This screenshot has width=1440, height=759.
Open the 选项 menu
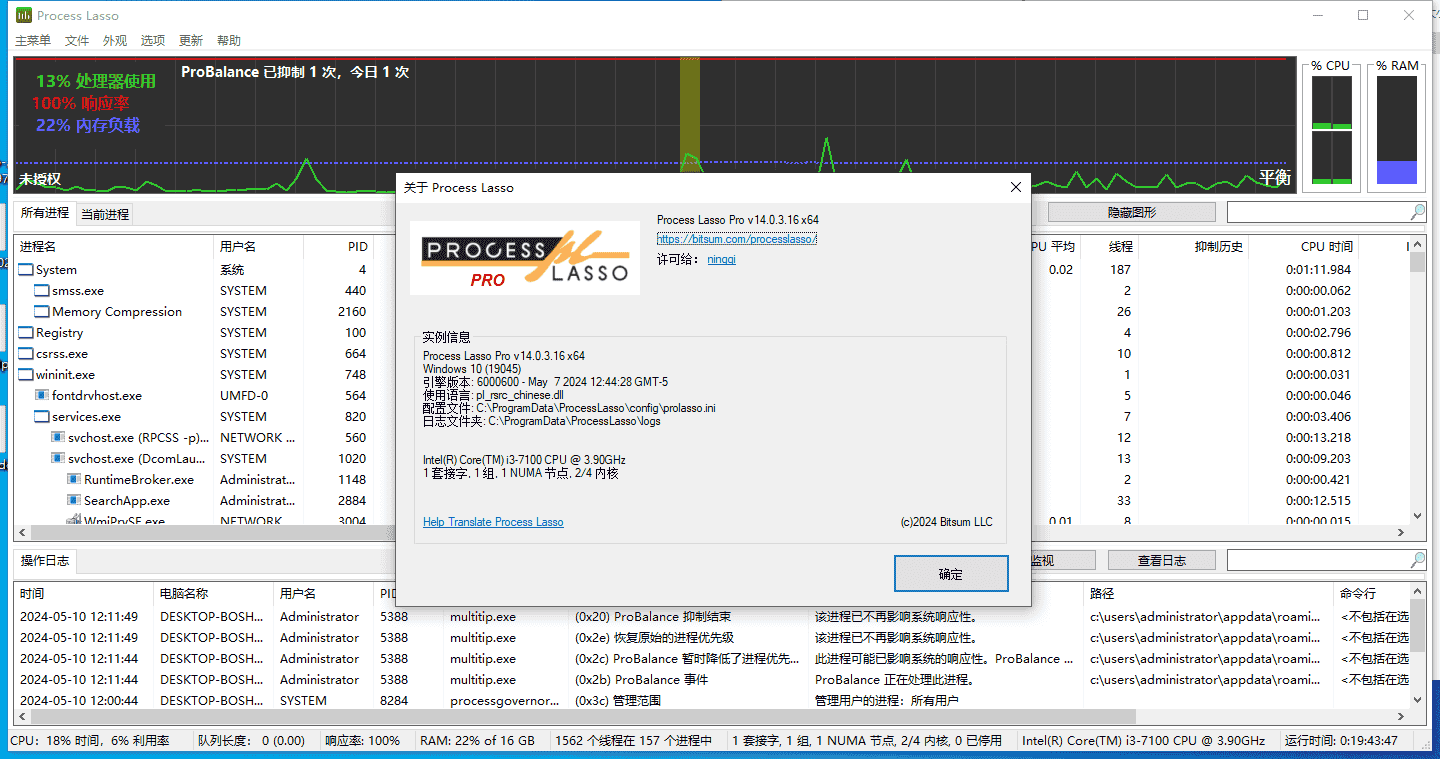[153, 41]
